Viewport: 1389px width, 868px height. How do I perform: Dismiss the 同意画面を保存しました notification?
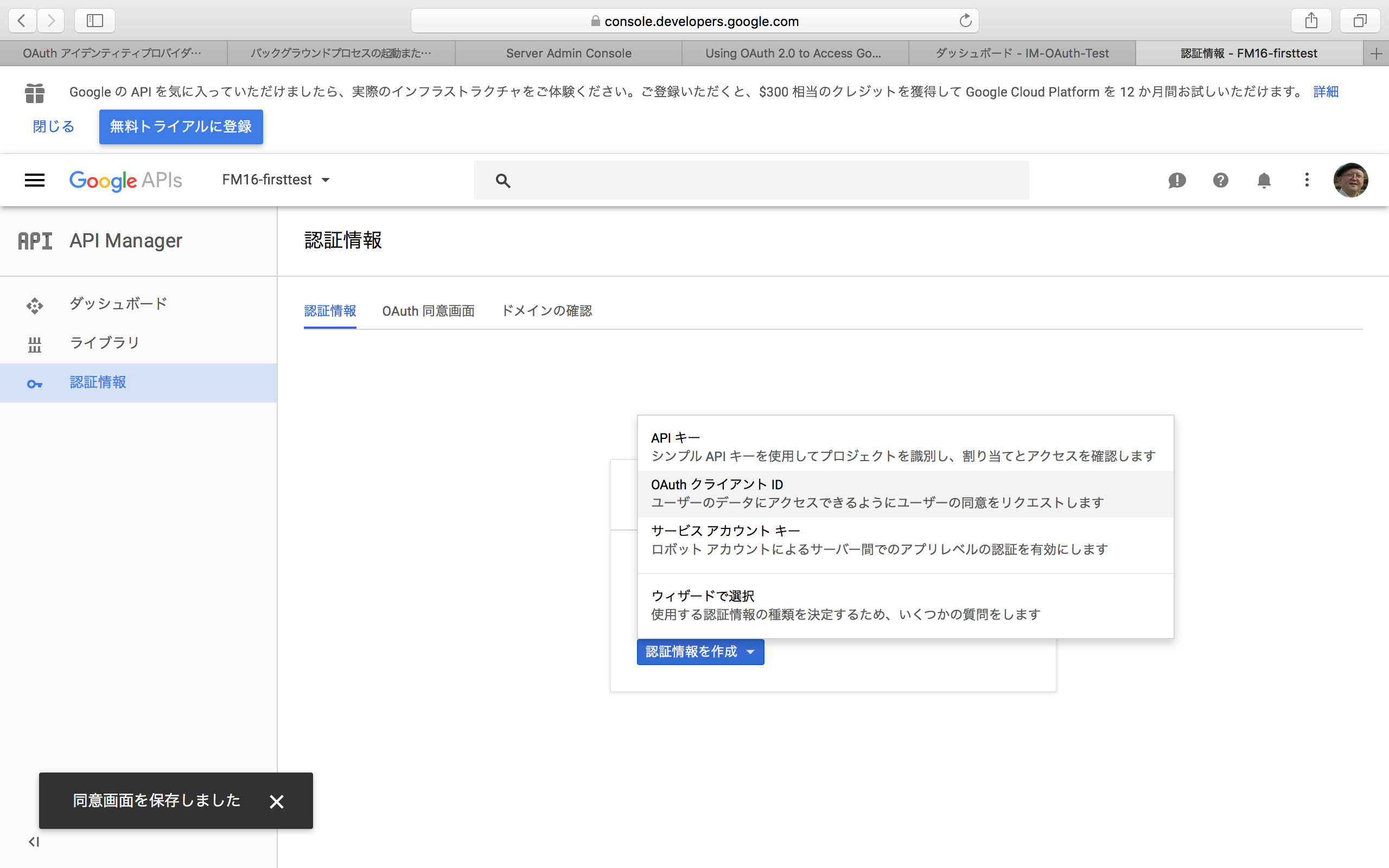click(x=277, y=801)
